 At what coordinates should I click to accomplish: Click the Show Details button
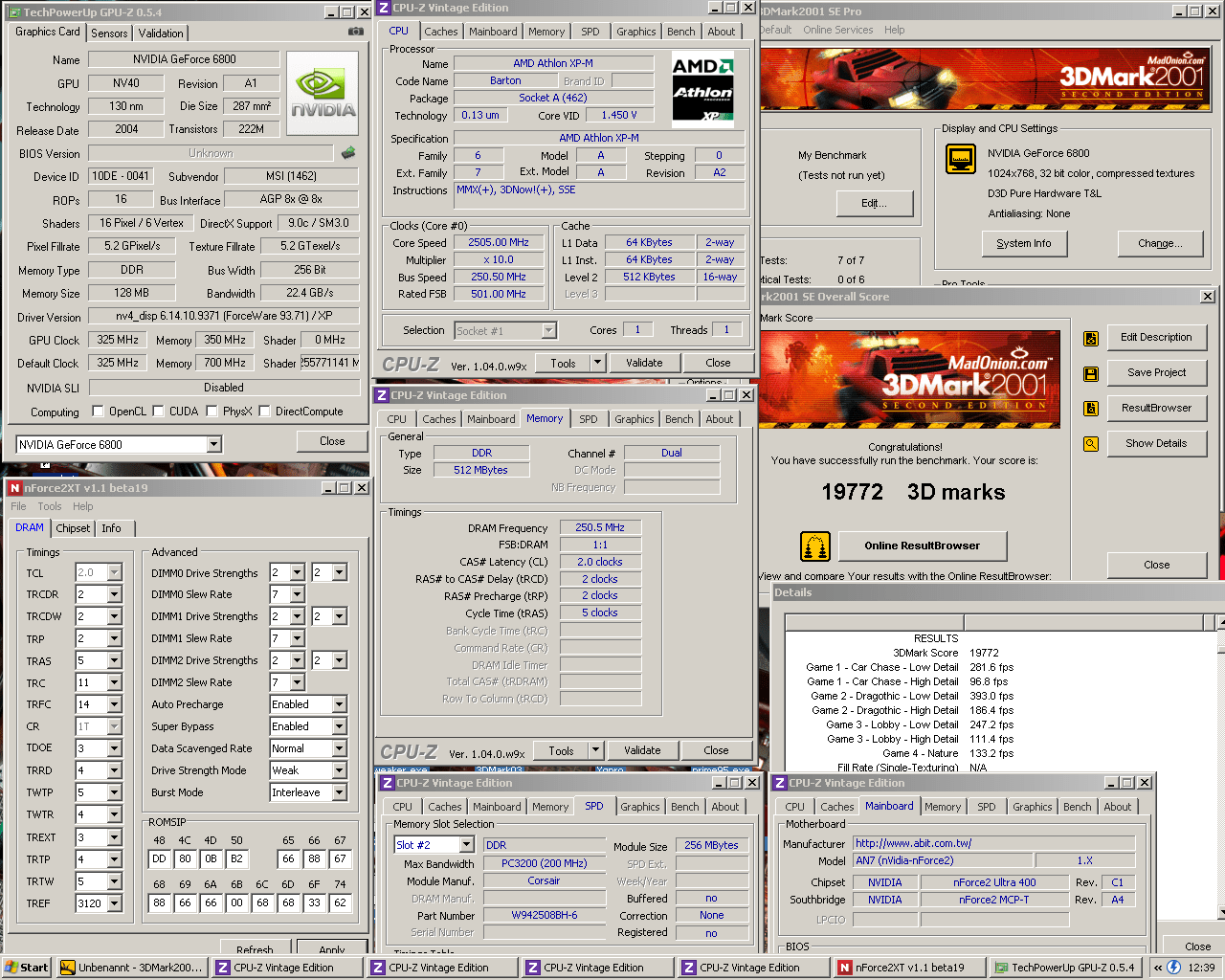click(x=1156, y=443)
